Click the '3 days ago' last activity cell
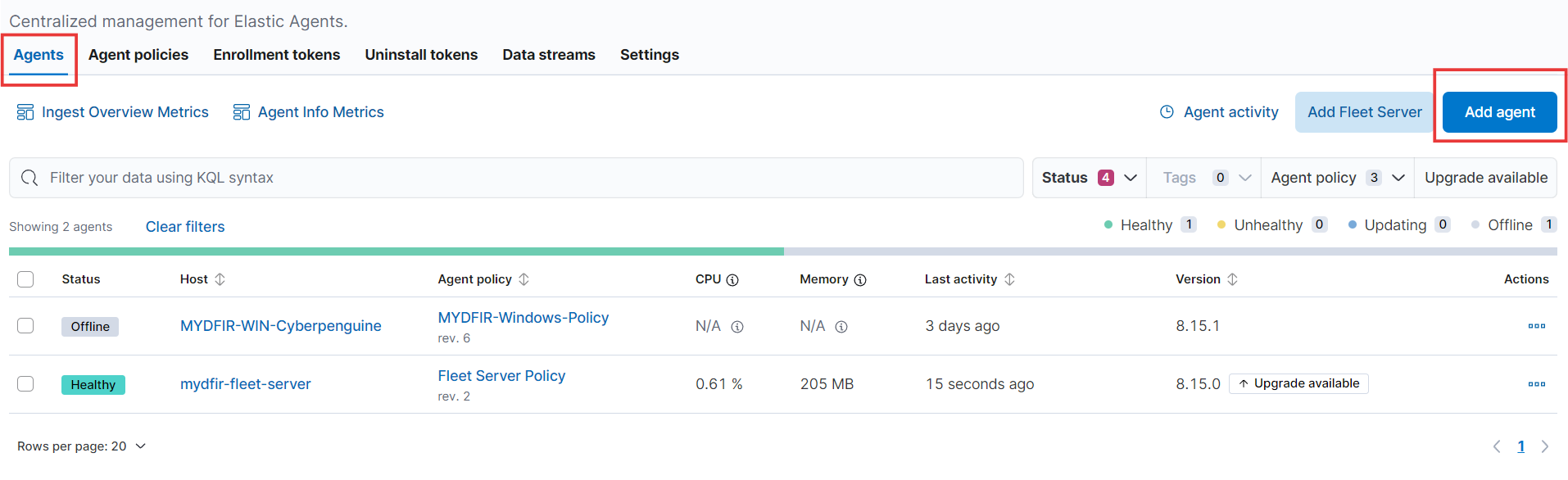Viewport: 1568px width, 480px height. tap(963, 326)
